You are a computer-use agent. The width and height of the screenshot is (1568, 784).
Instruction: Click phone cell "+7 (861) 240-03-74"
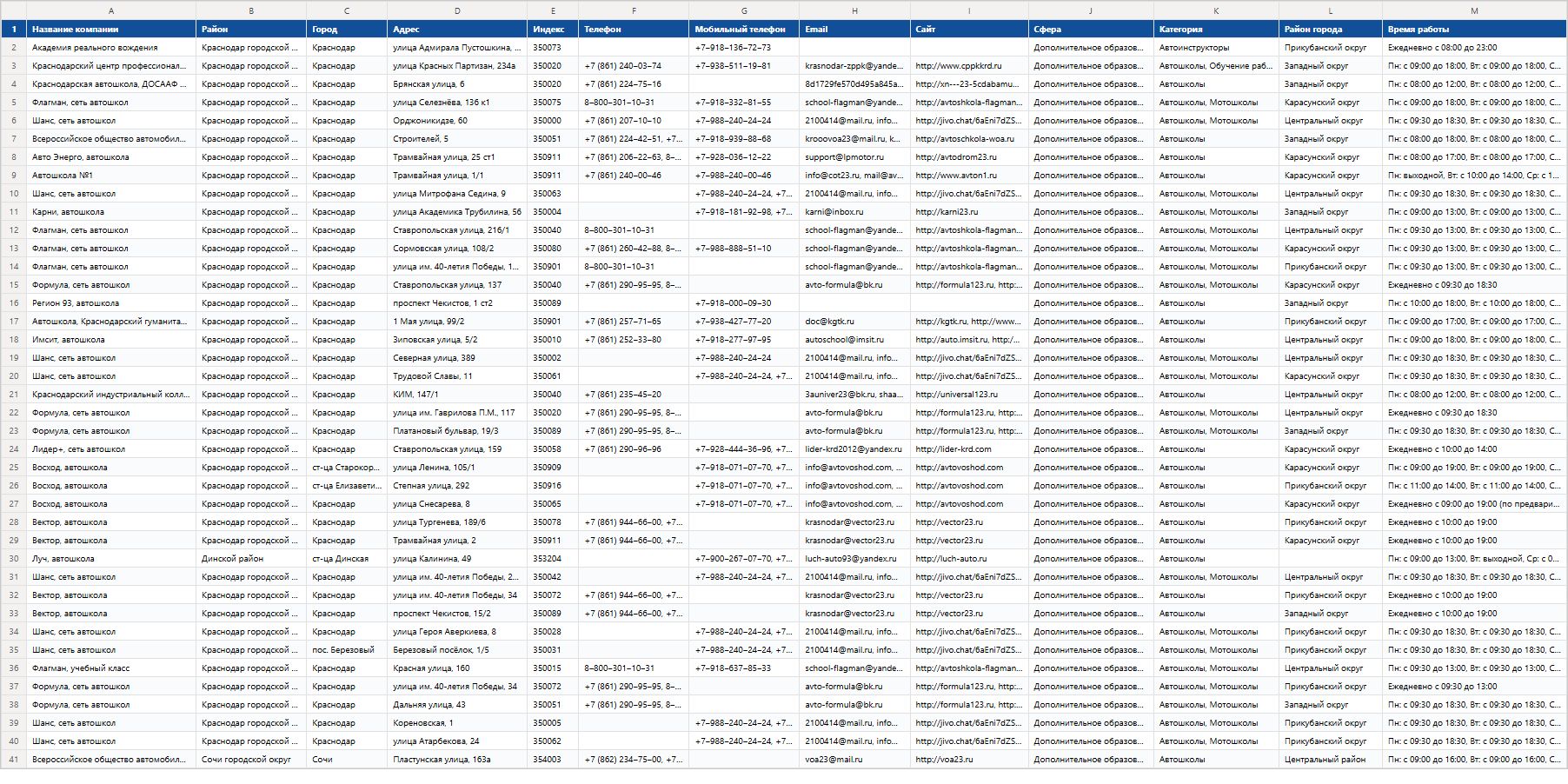pos(634,65)
